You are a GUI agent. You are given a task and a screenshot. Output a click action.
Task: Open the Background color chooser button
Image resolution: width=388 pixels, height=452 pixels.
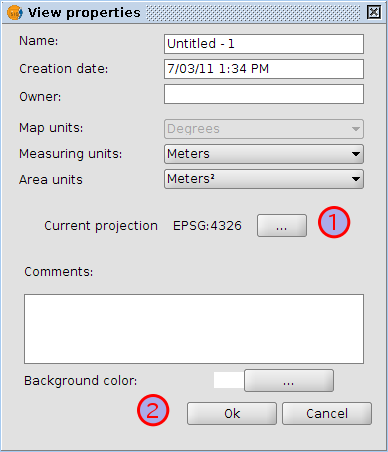[x=289, y=380]
